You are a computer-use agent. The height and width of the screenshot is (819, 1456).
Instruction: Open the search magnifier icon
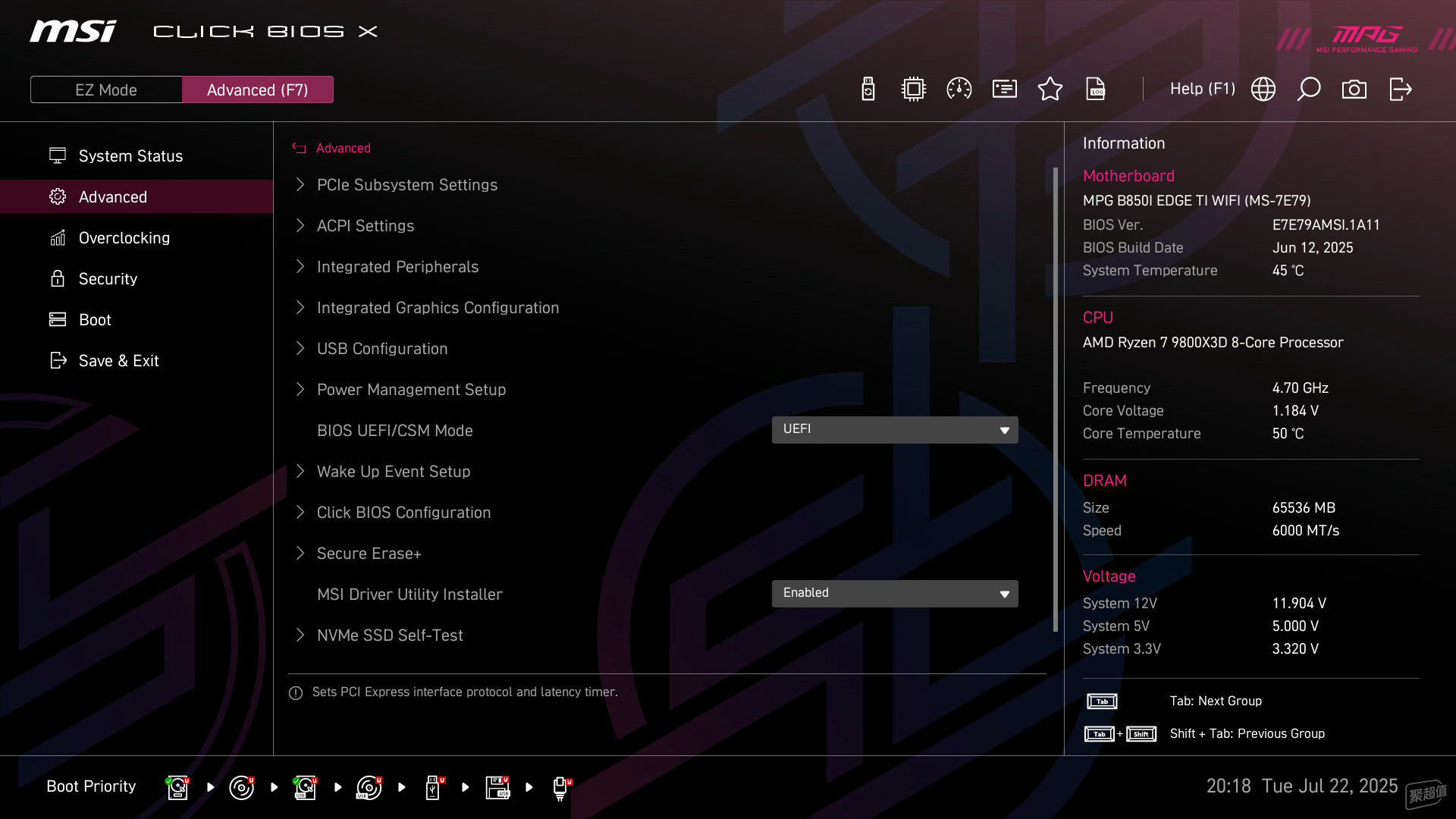(1309, 89)
